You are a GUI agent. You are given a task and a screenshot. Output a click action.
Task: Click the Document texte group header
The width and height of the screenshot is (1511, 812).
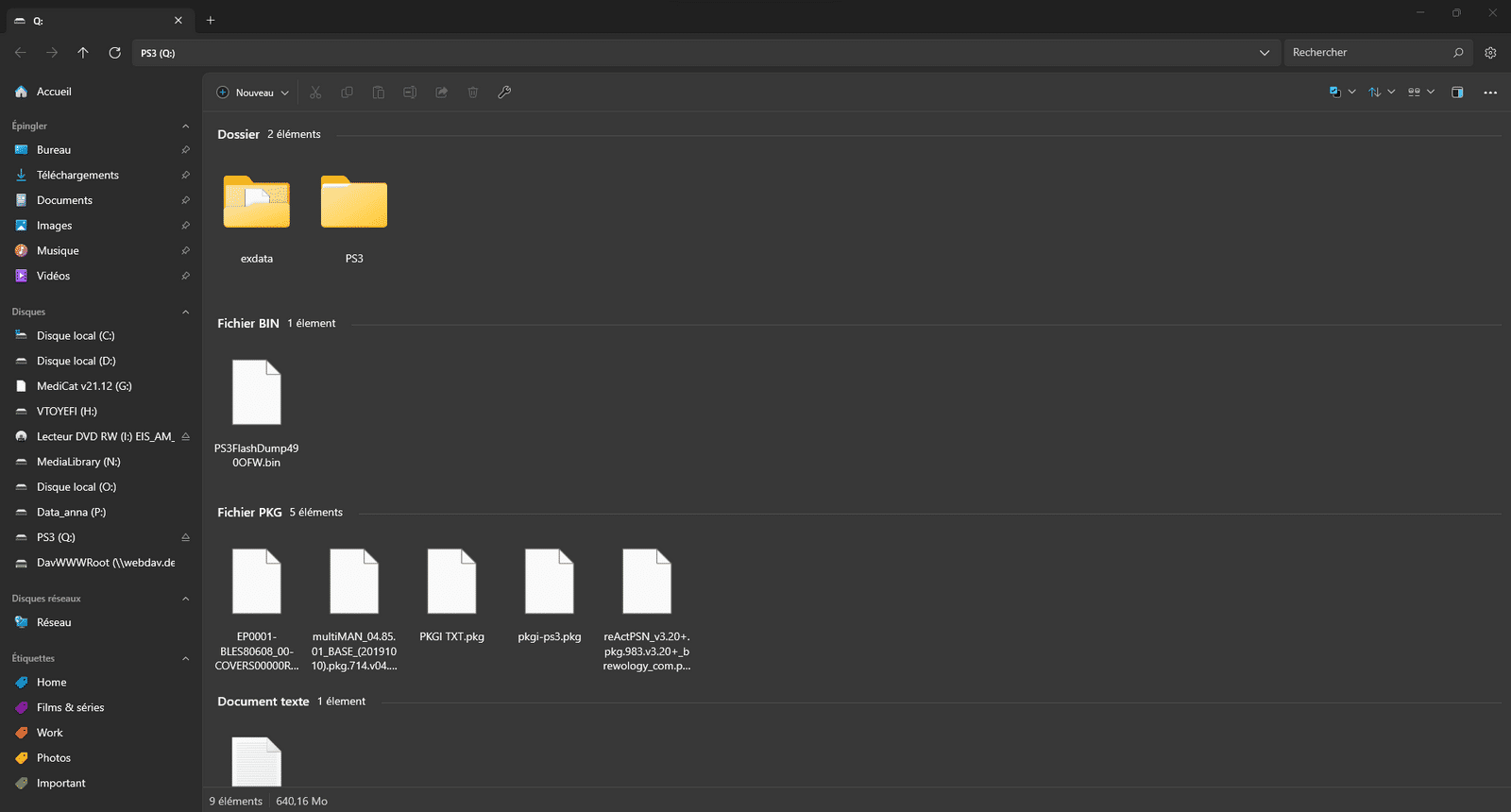click(263, 702)
